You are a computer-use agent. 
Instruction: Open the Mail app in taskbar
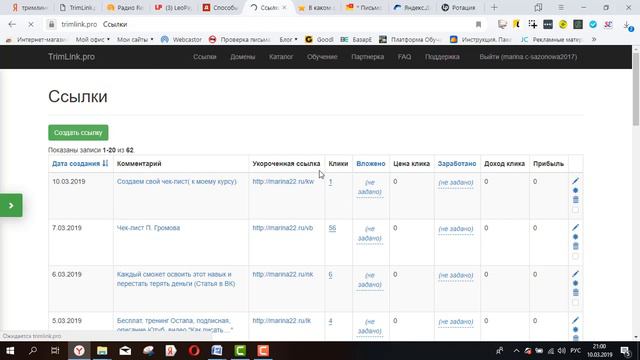(125, 351)
